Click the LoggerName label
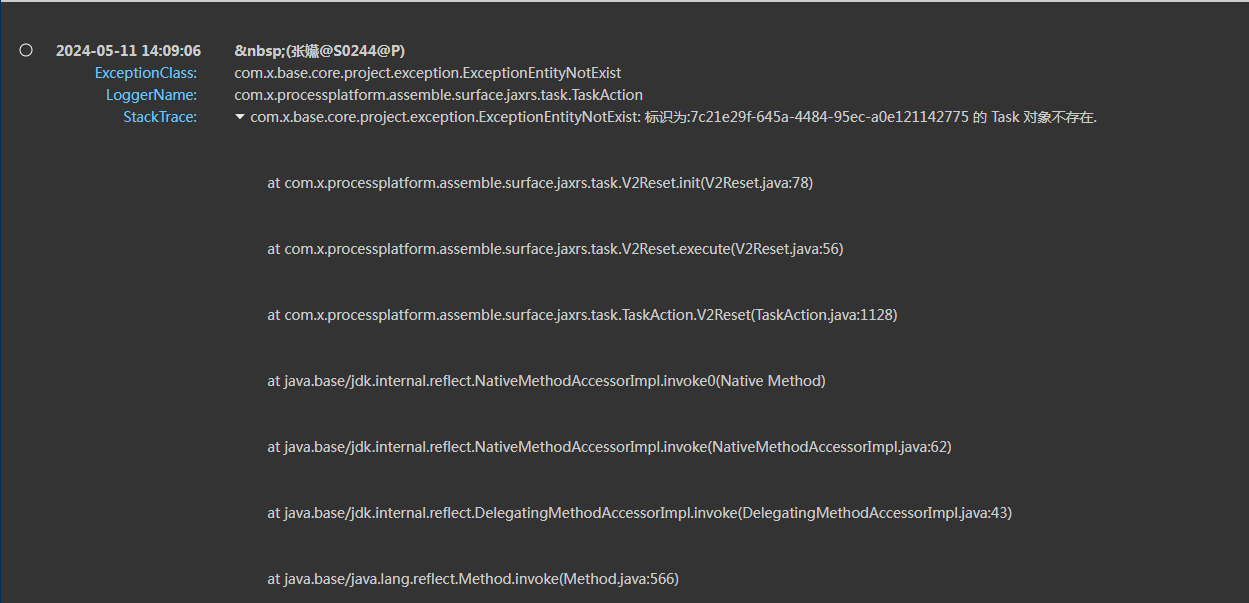 (151, 95)
